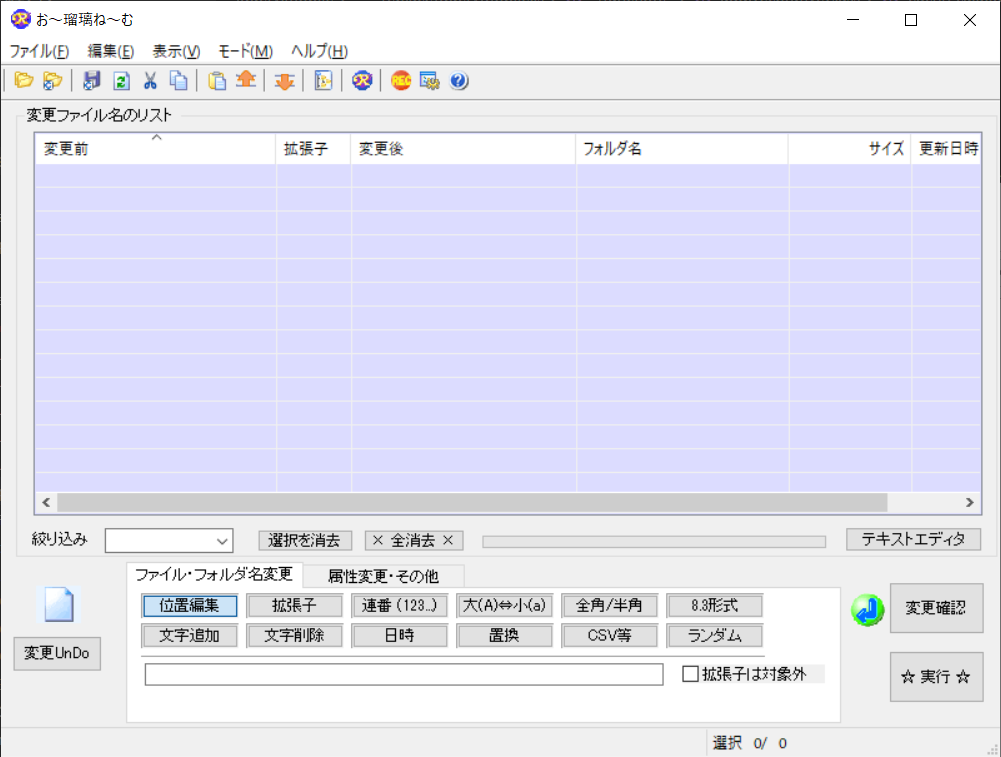Open the ヘルプ(H) menu
This screenshot has height=757, width=1001.
click(x=319, y=51)
